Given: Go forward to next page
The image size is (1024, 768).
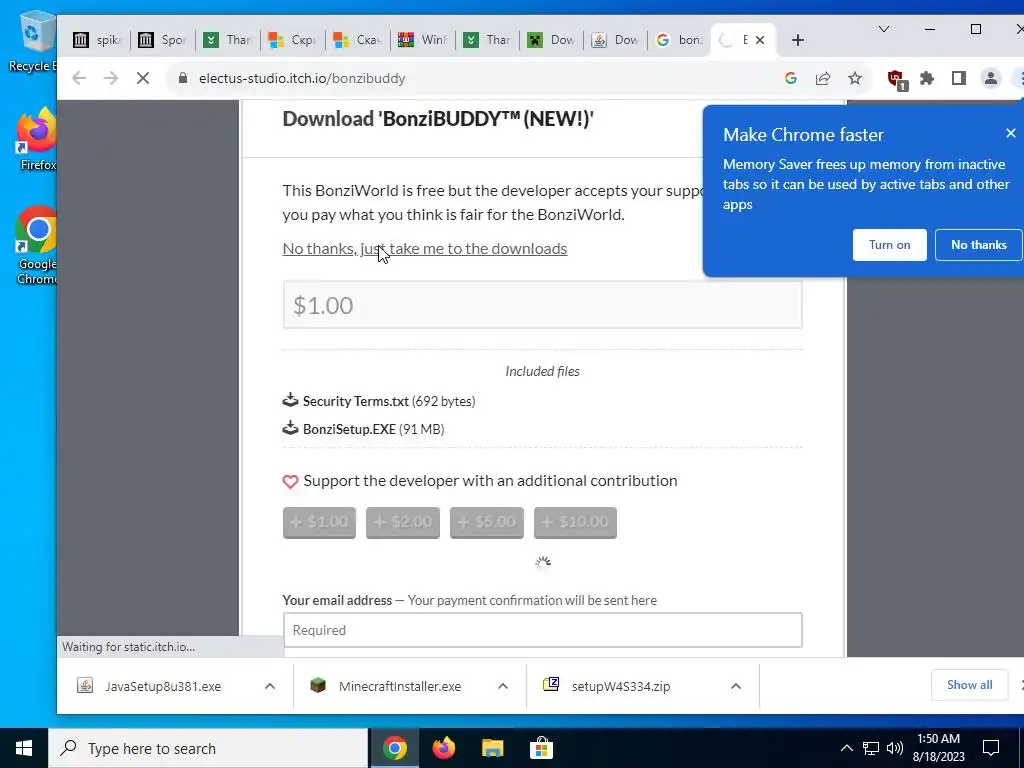Looking at the screenshot, I should pyautogui.click(x=111, y=78).
